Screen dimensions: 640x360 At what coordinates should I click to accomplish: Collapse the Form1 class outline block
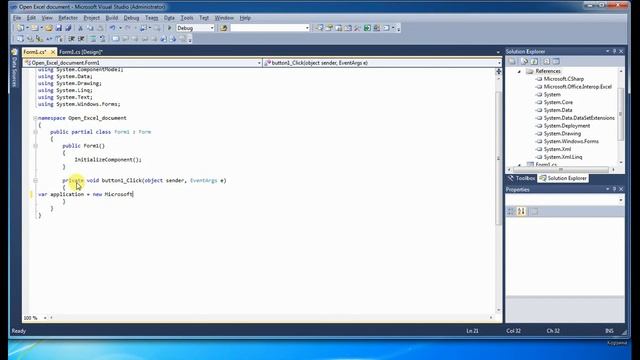(35, 132)
